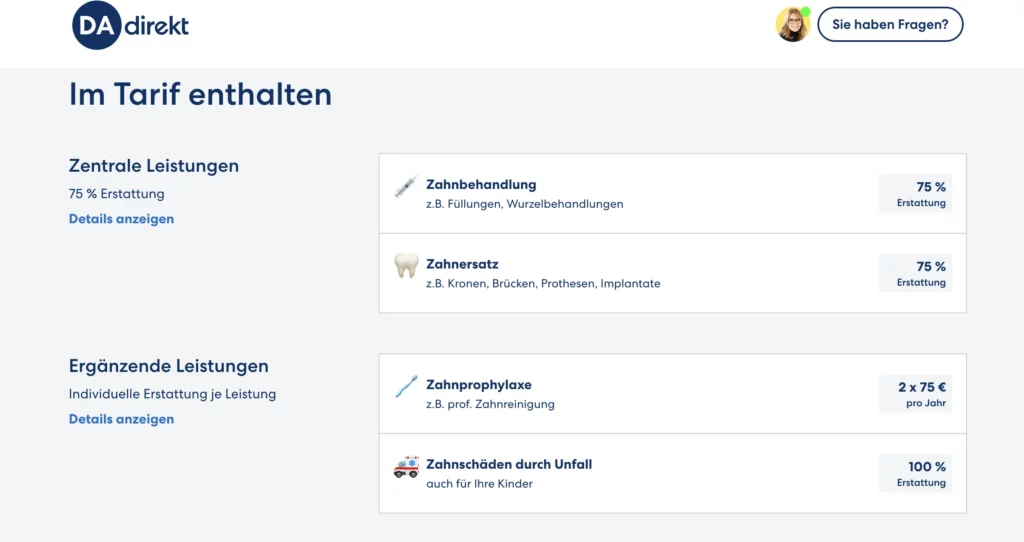The width and height of the screenshot is (1024, 542).
Task: Click the advisor avatar photo
Action: [x=793, y=25]
